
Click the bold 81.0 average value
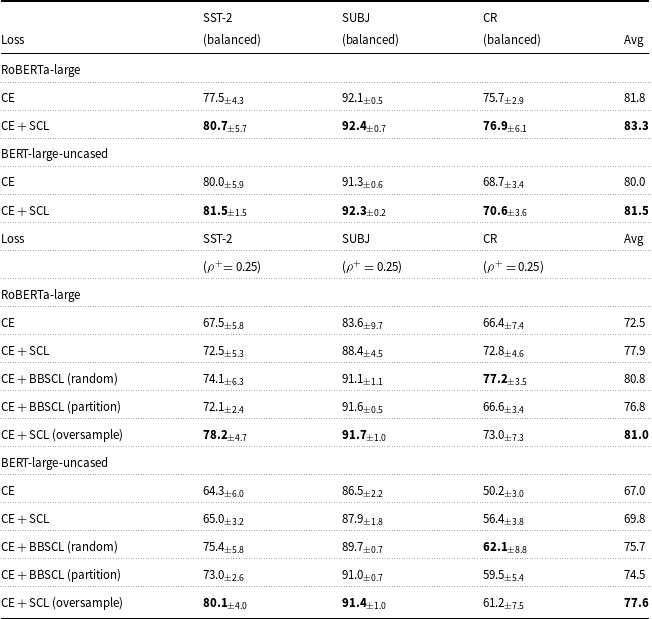coord(636,435)
